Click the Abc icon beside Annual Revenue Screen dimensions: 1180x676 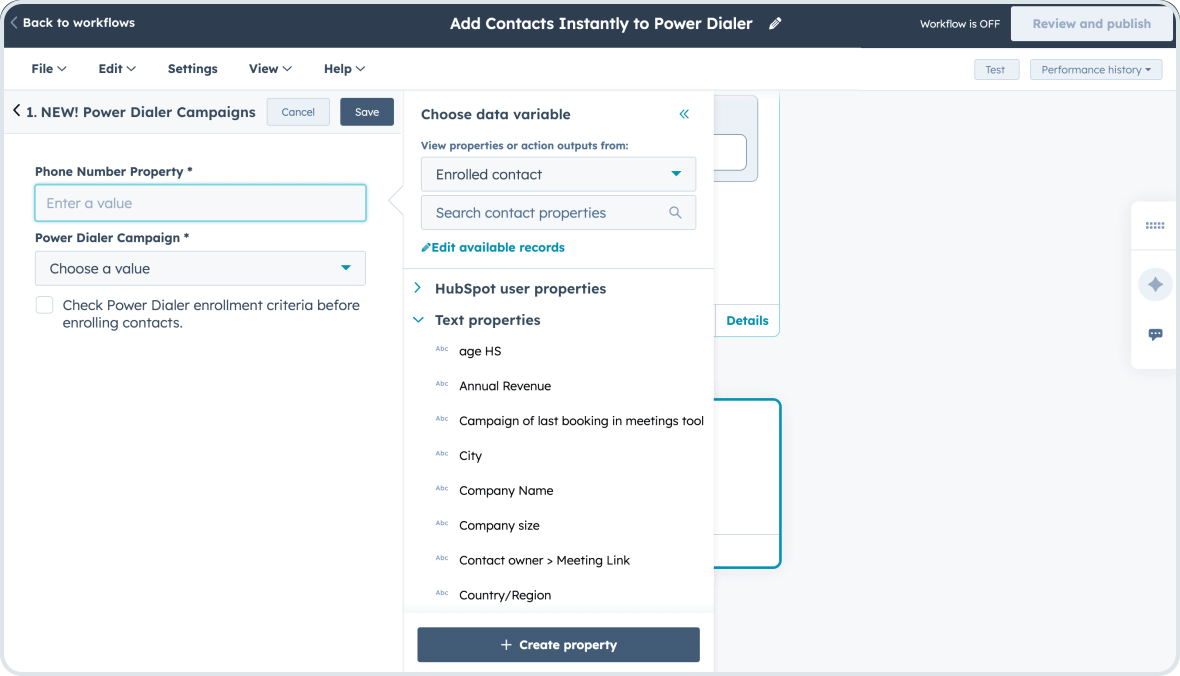coord(442,385)
